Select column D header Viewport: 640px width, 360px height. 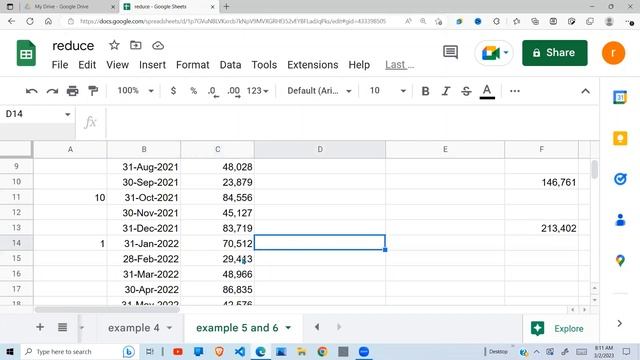(x=320, y=149)
